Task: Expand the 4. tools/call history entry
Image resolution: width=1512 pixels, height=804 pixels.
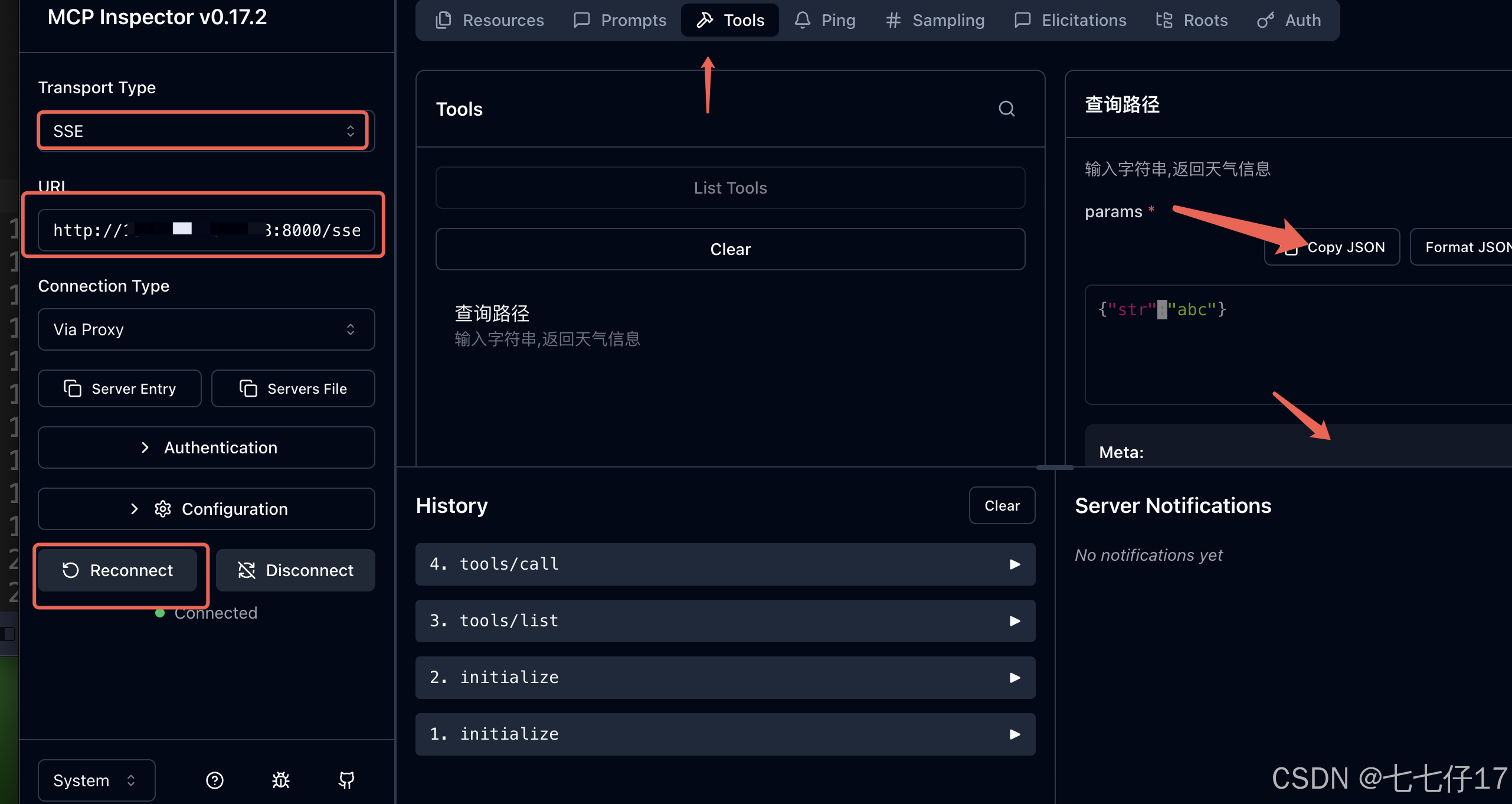Action: pos(725,564)
